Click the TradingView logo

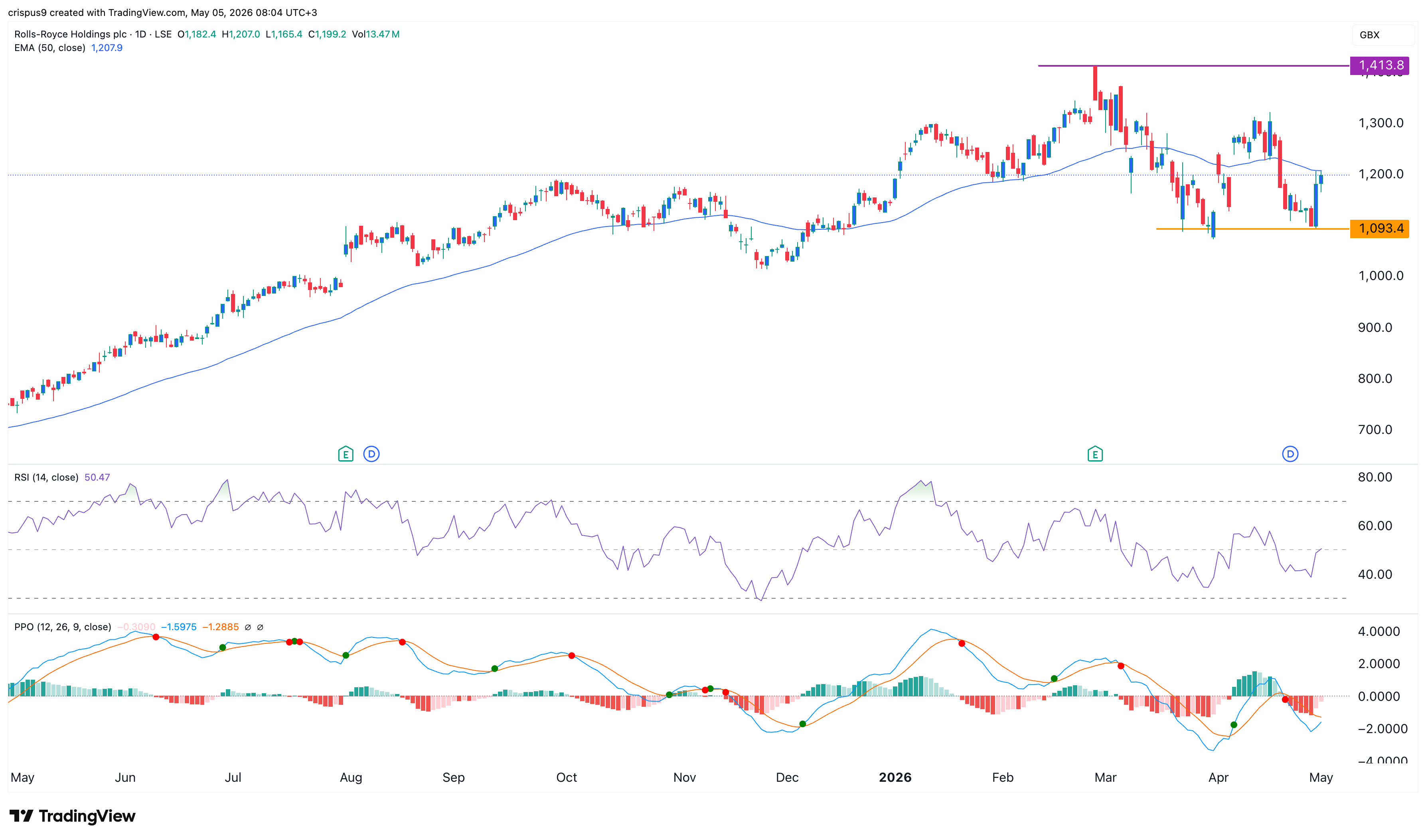[73, 816]
